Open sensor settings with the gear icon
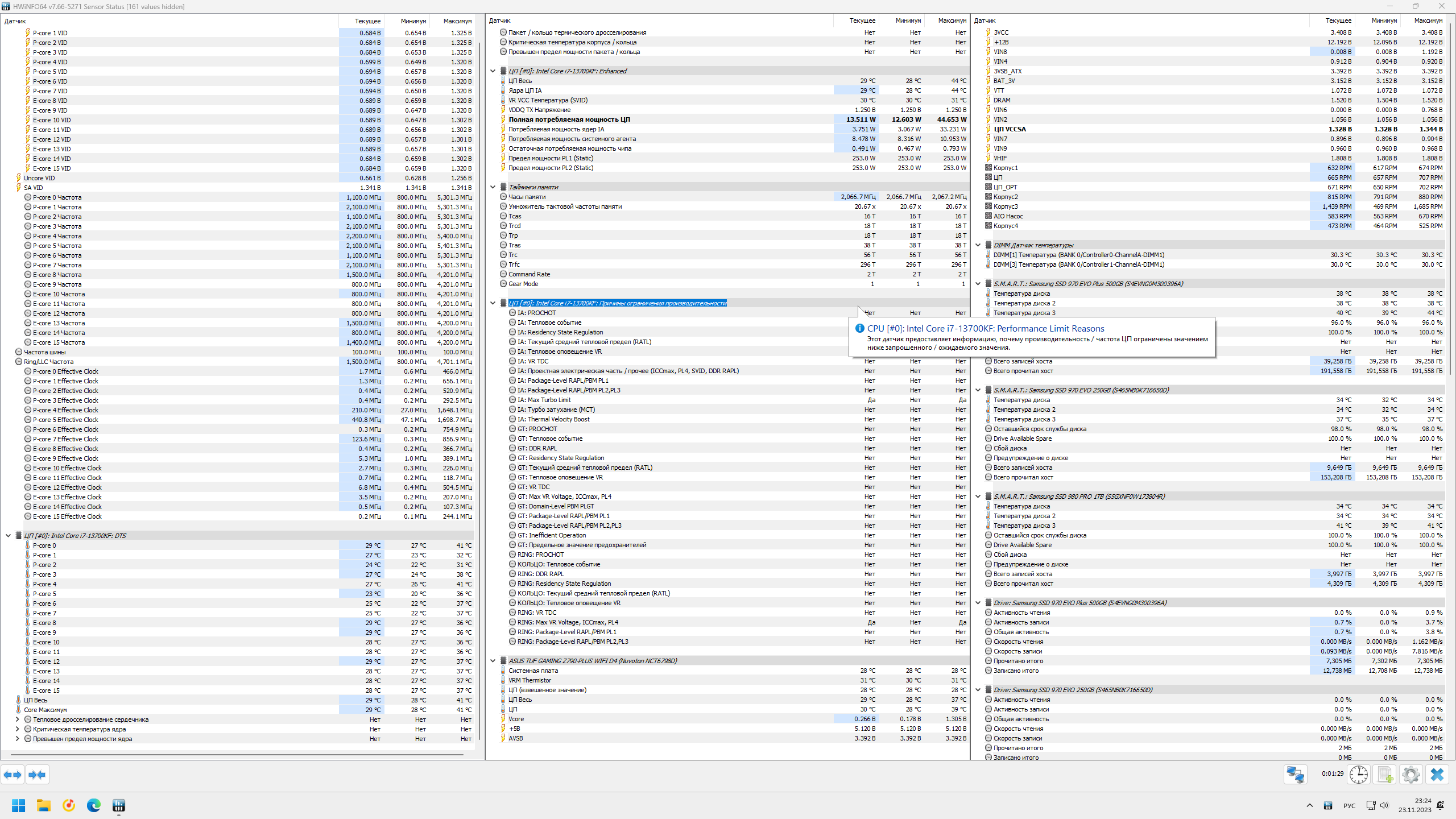 1410,775
